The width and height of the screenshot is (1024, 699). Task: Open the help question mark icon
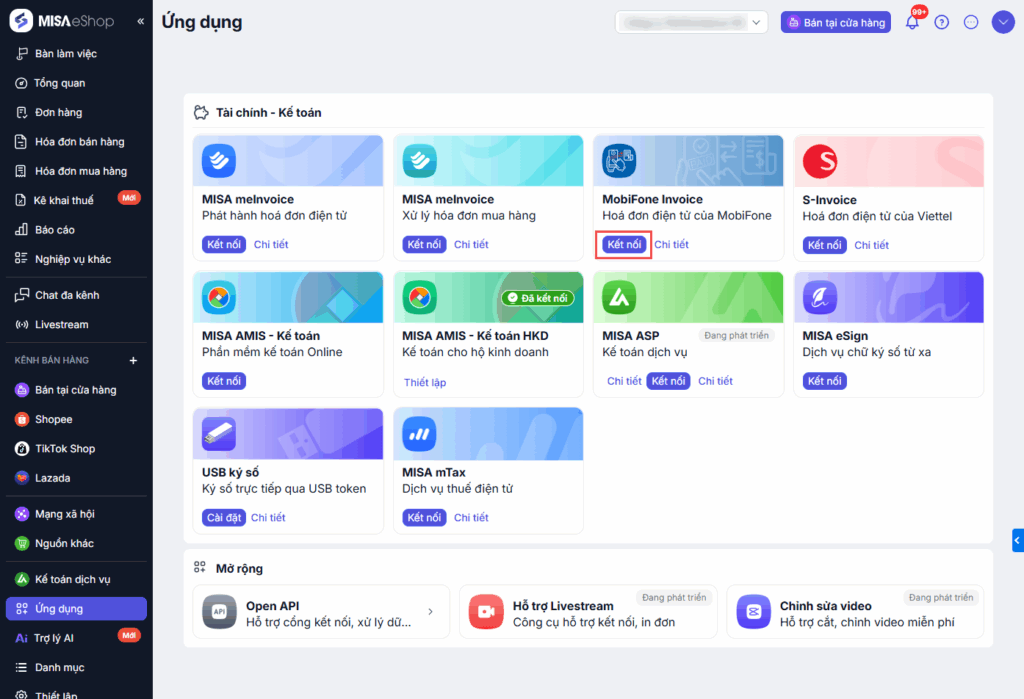(941, 22)
